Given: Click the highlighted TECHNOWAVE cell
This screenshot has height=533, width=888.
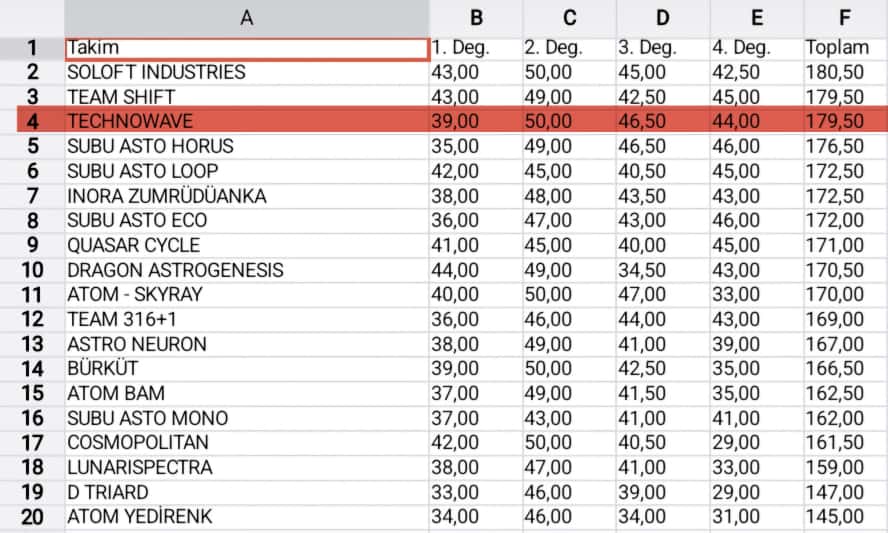Looking at the screenshot, I should point(246,121).
